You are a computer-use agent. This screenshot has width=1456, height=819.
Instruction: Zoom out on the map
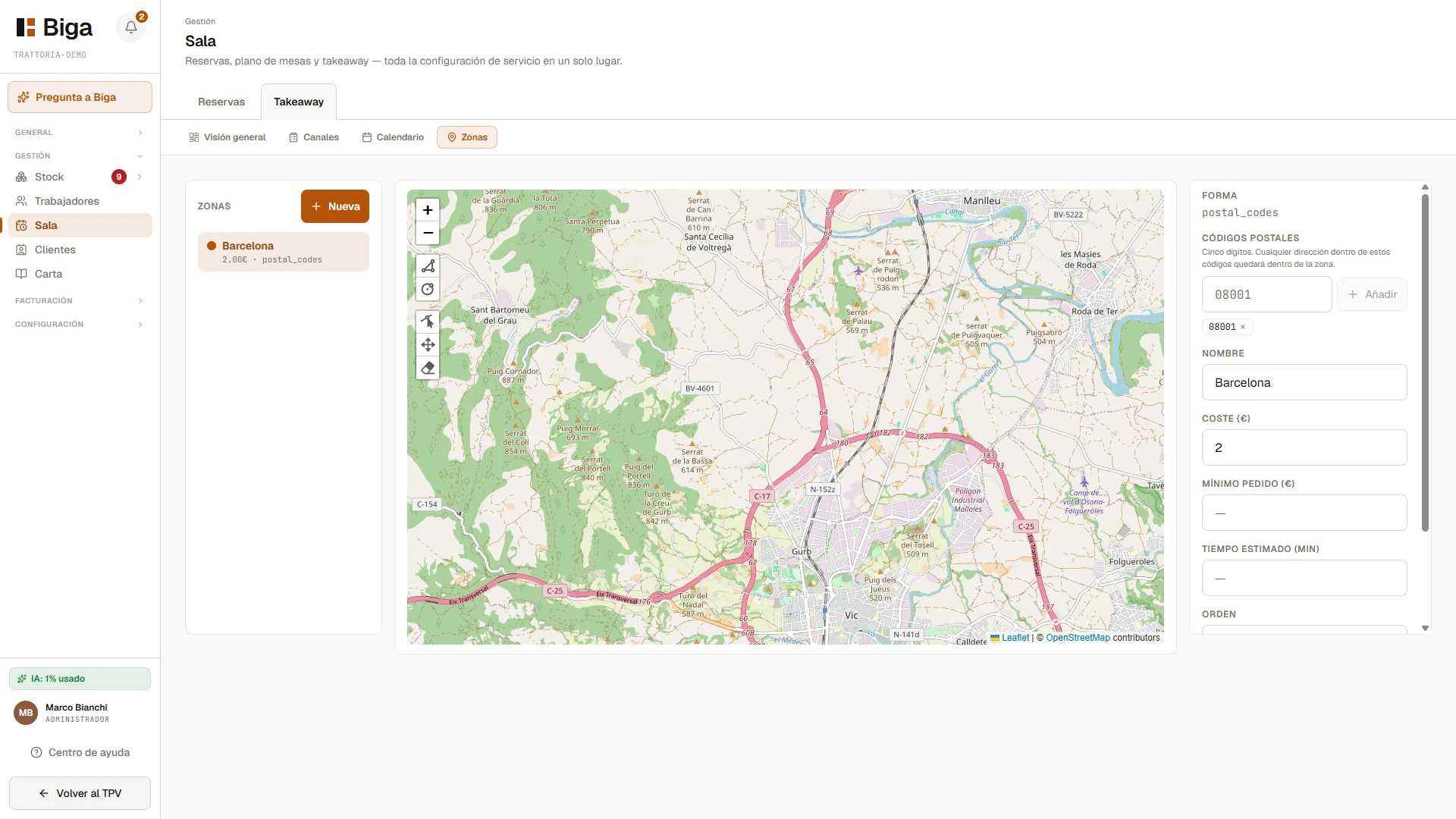(428, 233)
